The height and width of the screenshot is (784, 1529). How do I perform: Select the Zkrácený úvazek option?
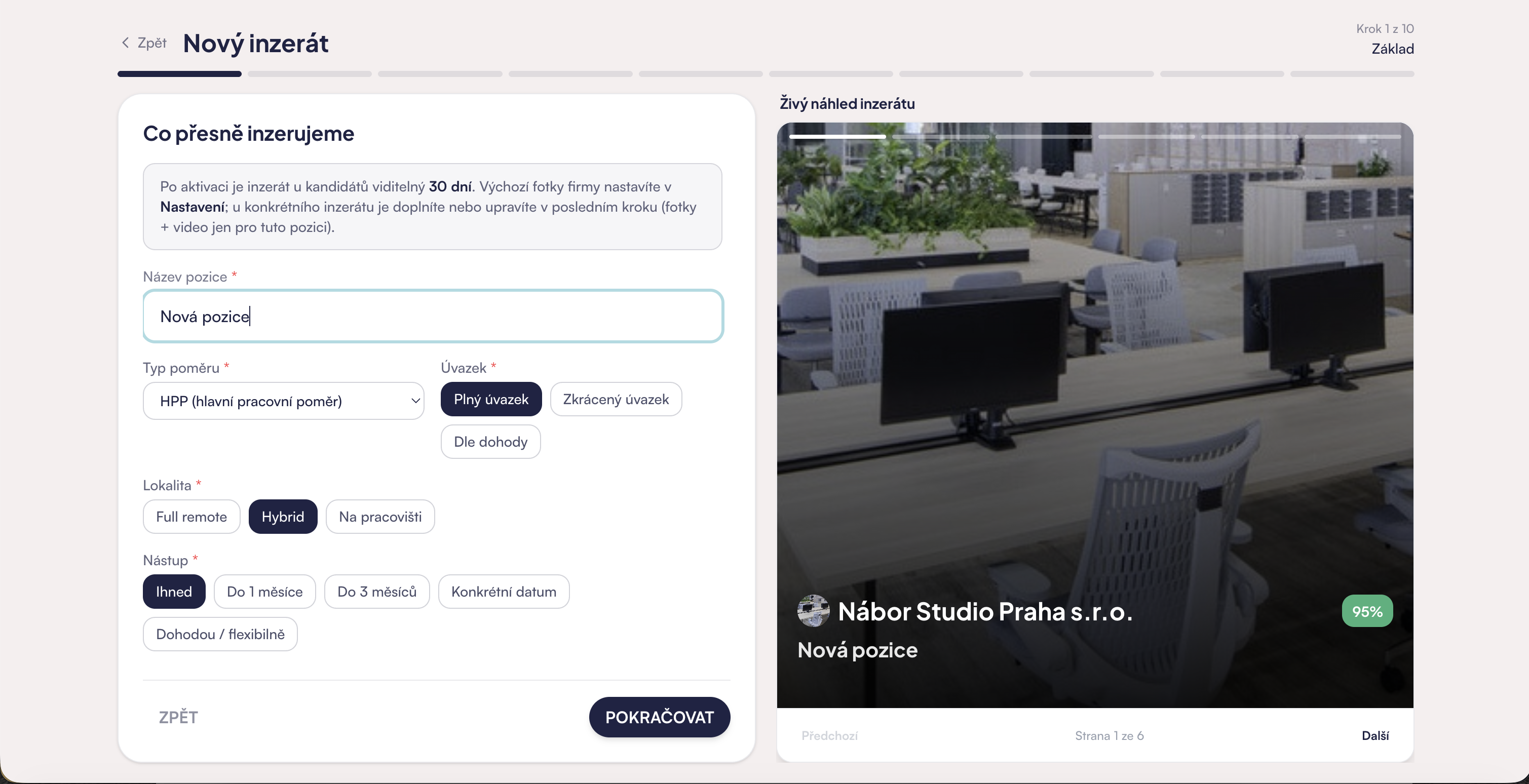(x=616, y=400)
